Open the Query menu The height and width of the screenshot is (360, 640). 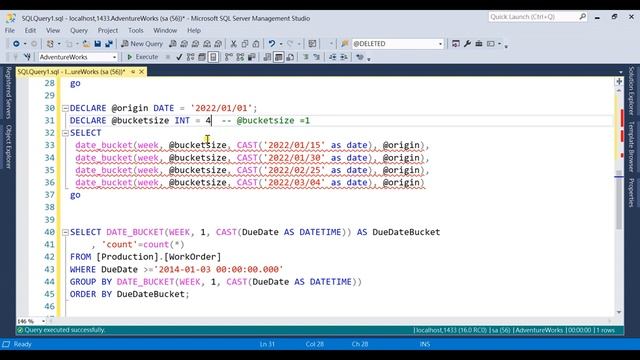pos(79,31)
